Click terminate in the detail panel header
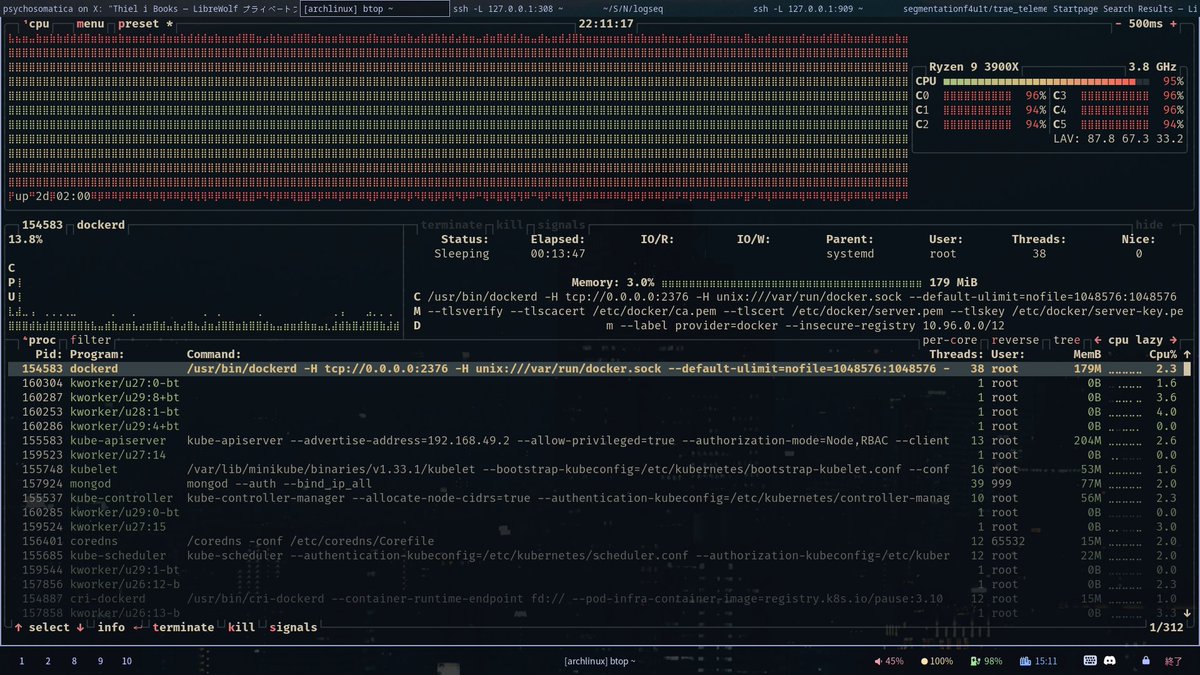 pyautogui.click(x=451, y=225)
